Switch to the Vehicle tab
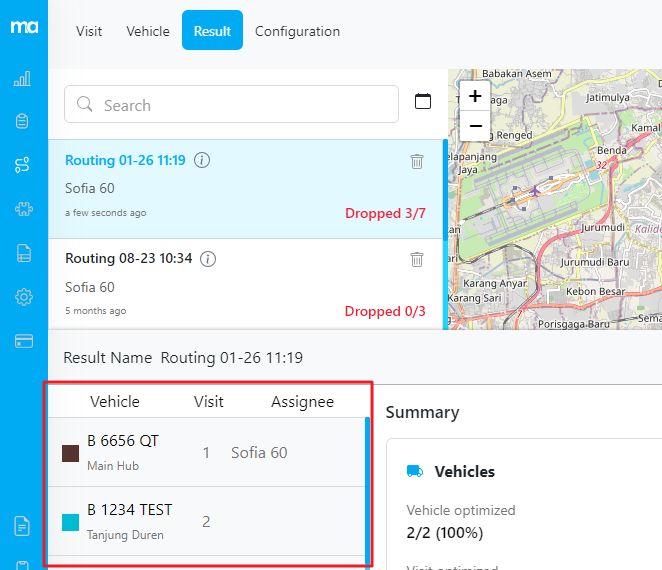The width and height of the screenshot is (662, 570). (x=148, y=31)
